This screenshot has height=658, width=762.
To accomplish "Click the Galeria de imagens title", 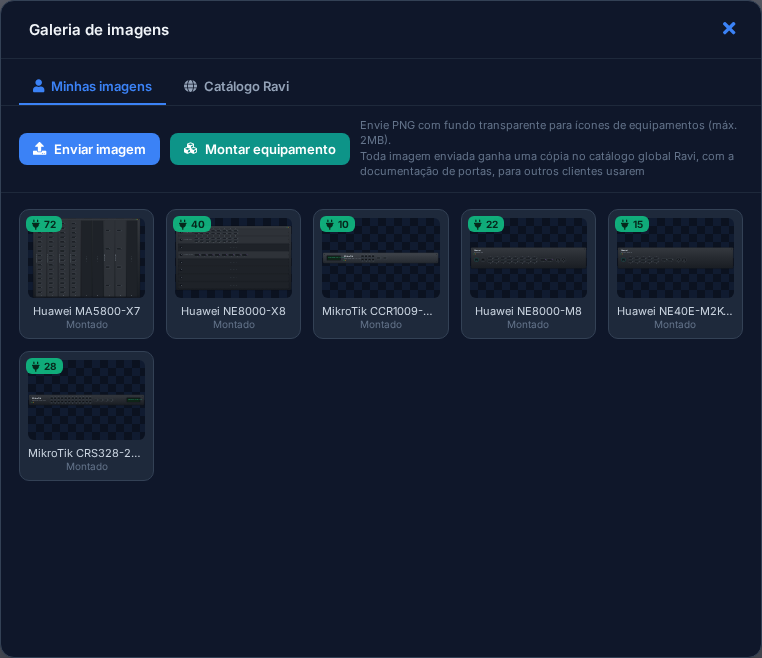I will click(x=99, y=30).
